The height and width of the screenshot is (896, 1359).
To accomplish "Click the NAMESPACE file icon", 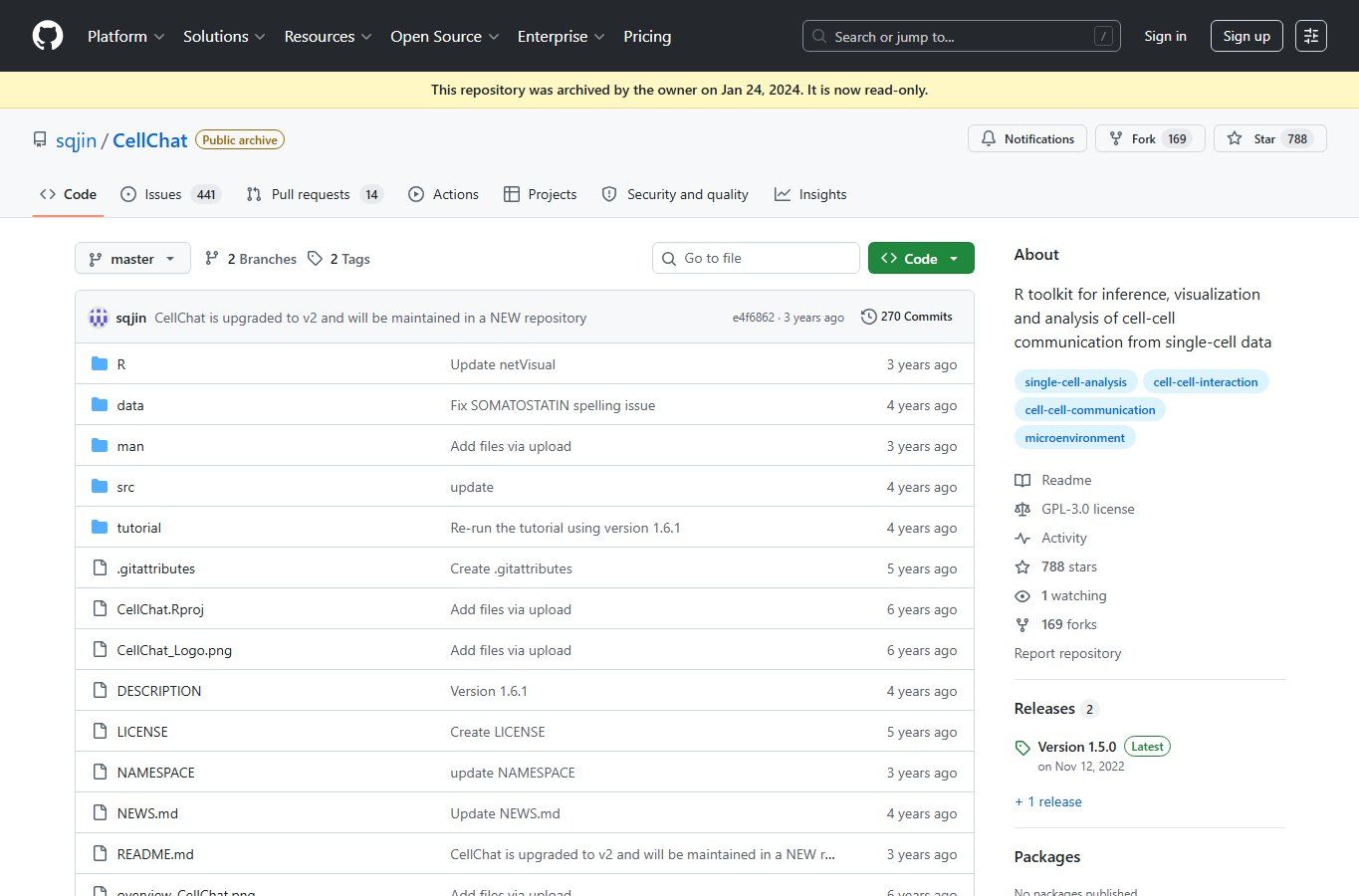I will pos(100,773).
